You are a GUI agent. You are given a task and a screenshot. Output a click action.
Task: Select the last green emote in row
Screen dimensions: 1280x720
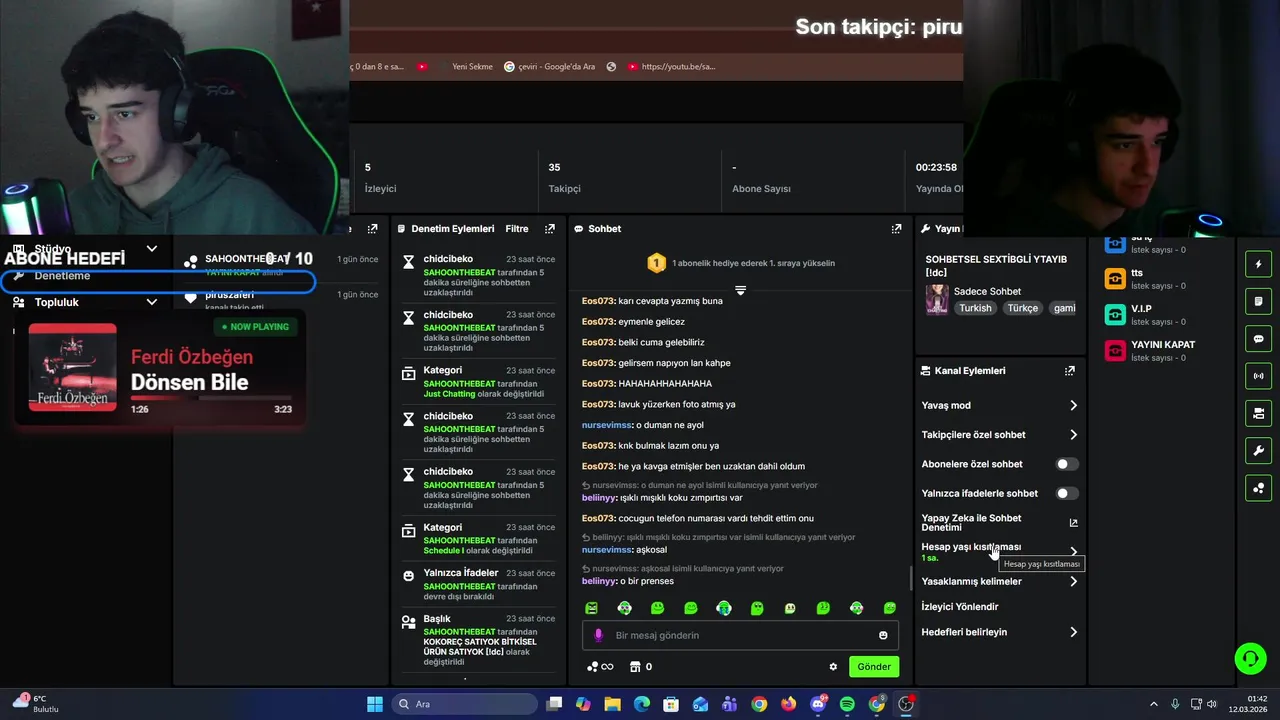pyautogui.click(x=889, y=608)
